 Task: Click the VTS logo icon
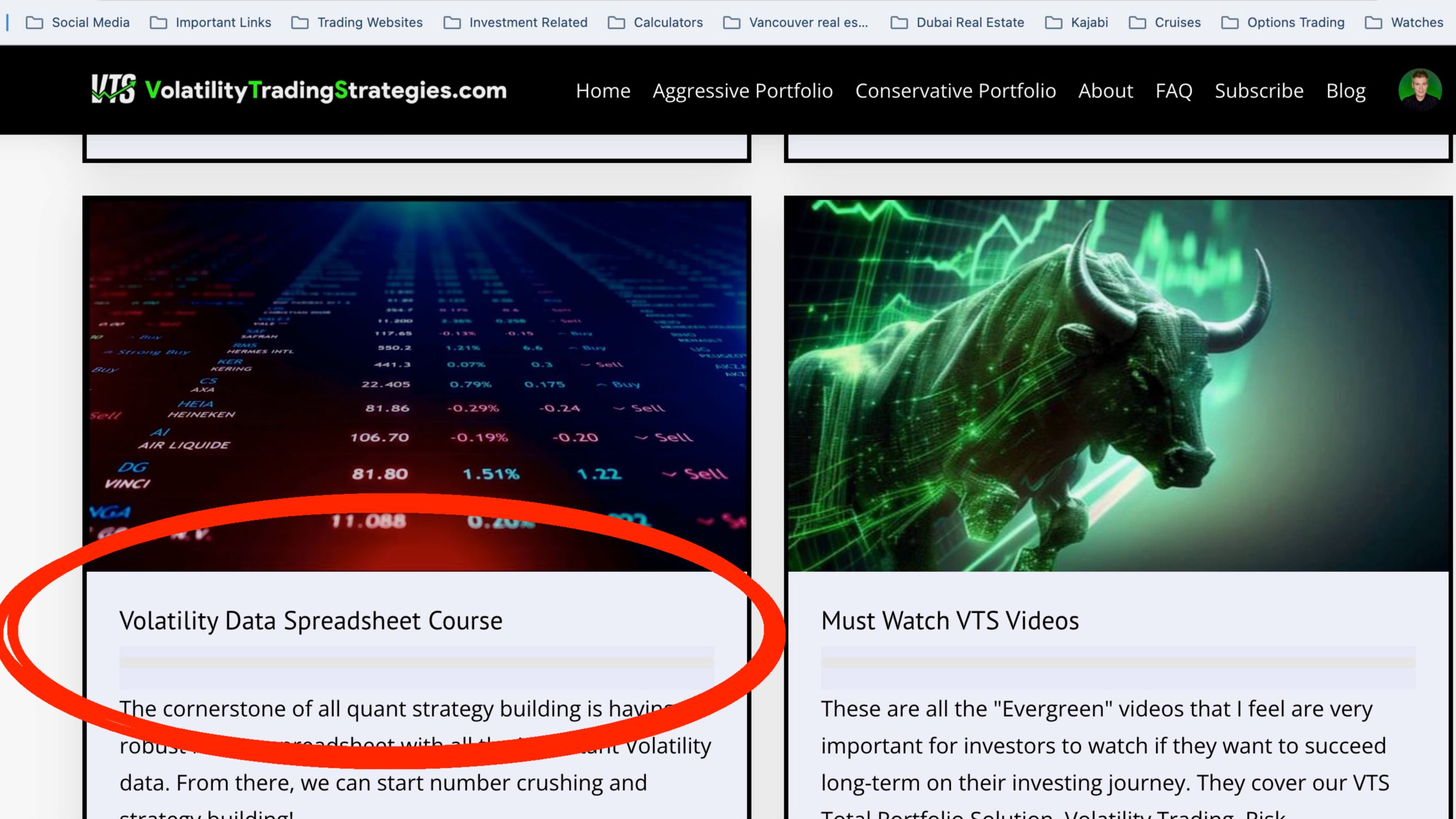click(113, 89)
